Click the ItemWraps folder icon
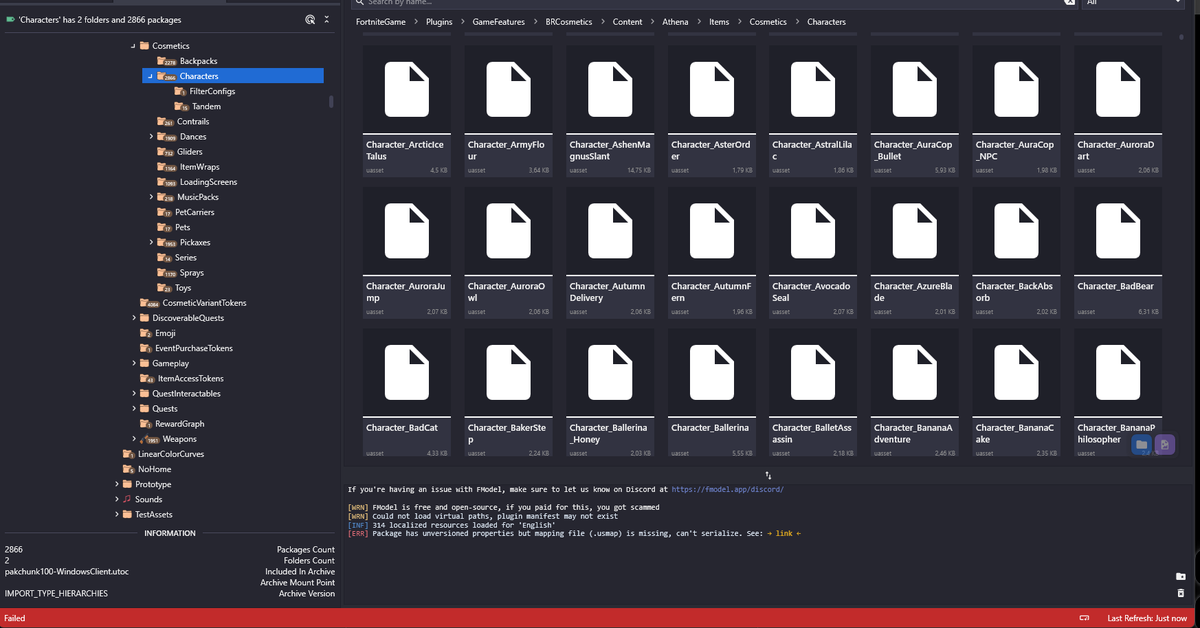 point(168,167)
